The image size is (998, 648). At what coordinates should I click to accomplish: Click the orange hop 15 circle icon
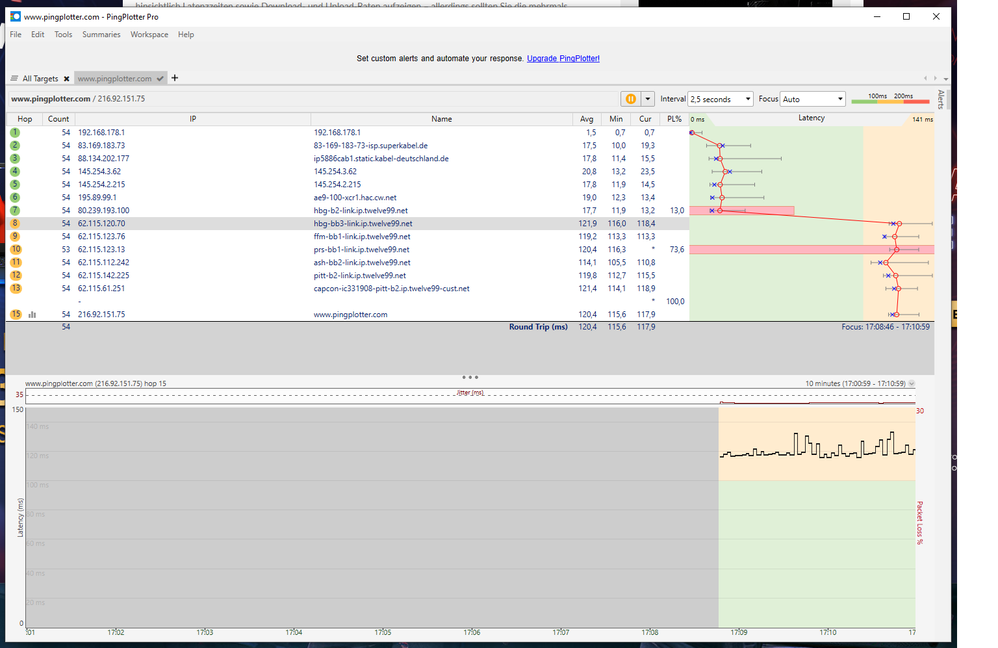15,314
